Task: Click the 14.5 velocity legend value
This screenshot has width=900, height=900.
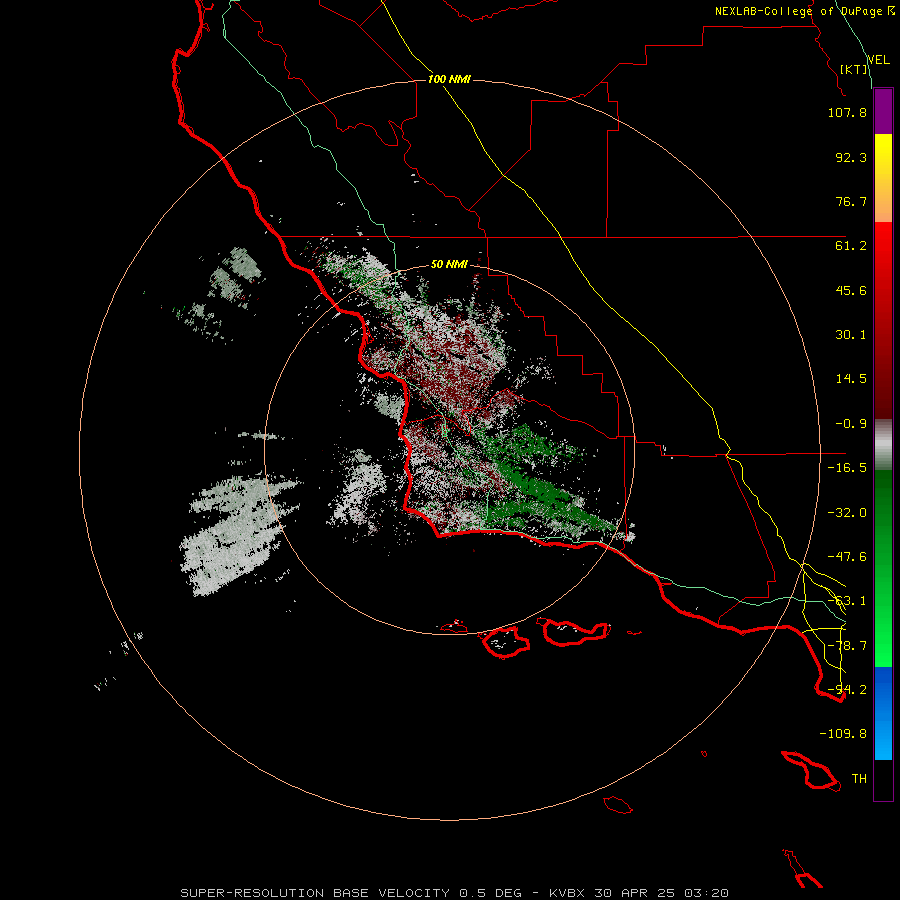Action: coord(851,379)
